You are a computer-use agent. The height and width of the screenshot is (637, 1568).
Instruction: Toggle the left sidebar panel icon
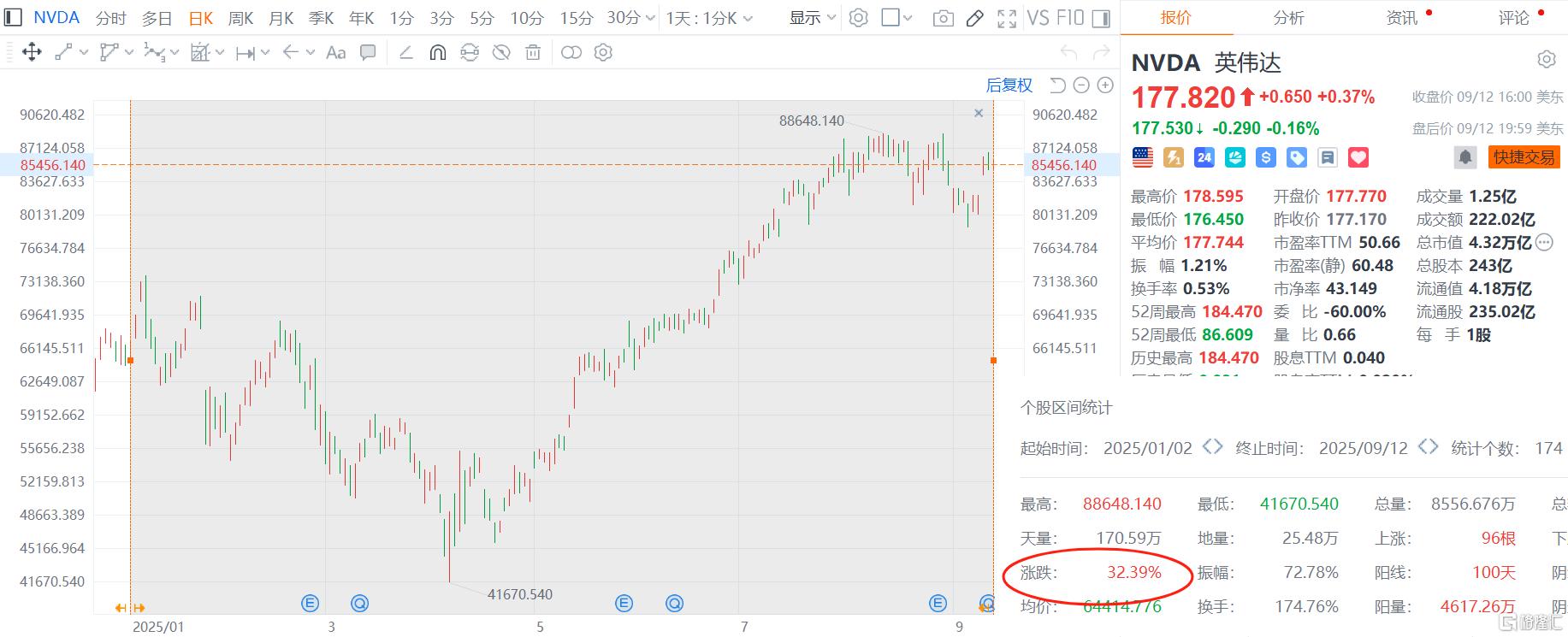[x=13, y=18]
